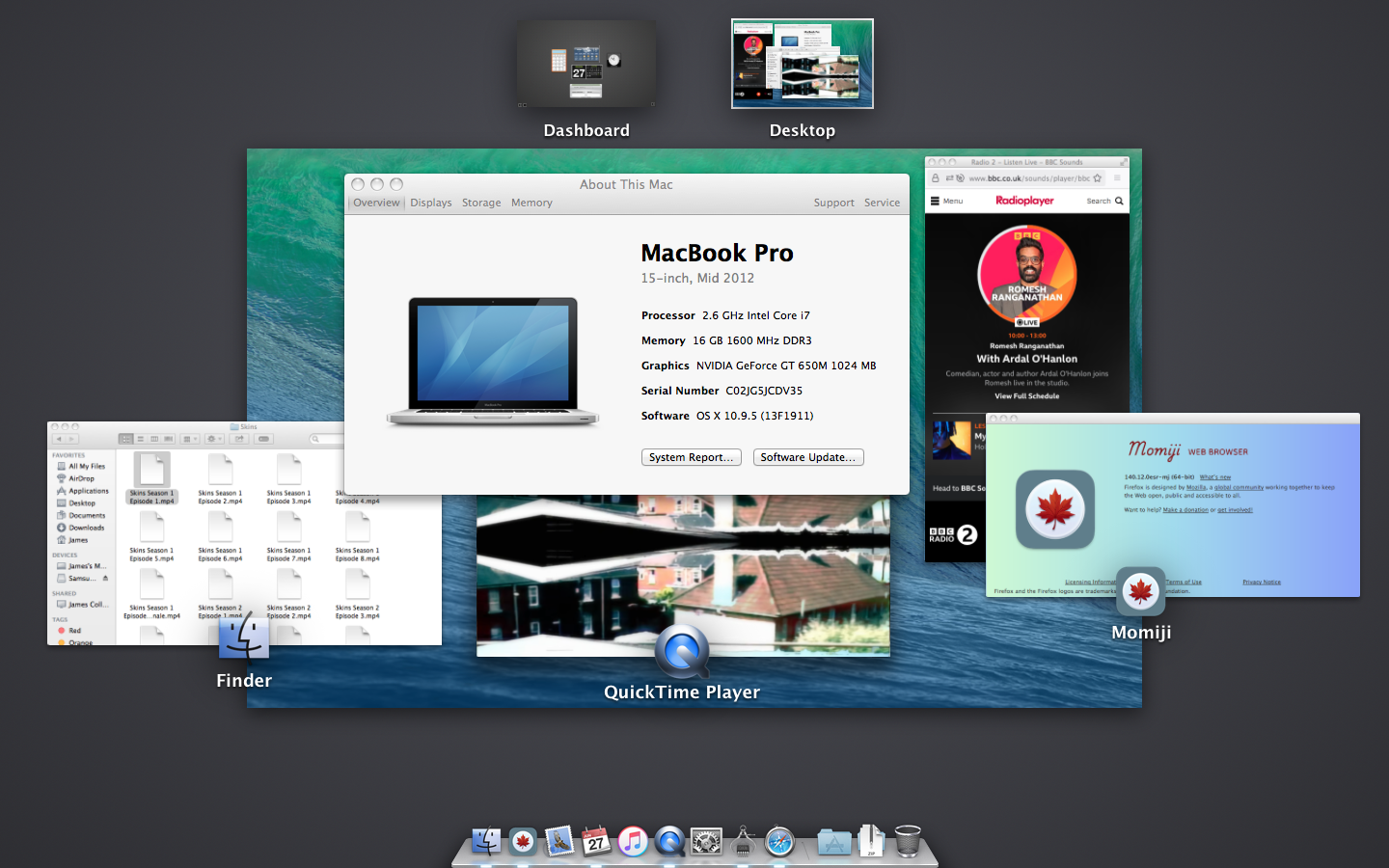
Task: Open Finder from the Dock
Action: [x=486, y=842]
